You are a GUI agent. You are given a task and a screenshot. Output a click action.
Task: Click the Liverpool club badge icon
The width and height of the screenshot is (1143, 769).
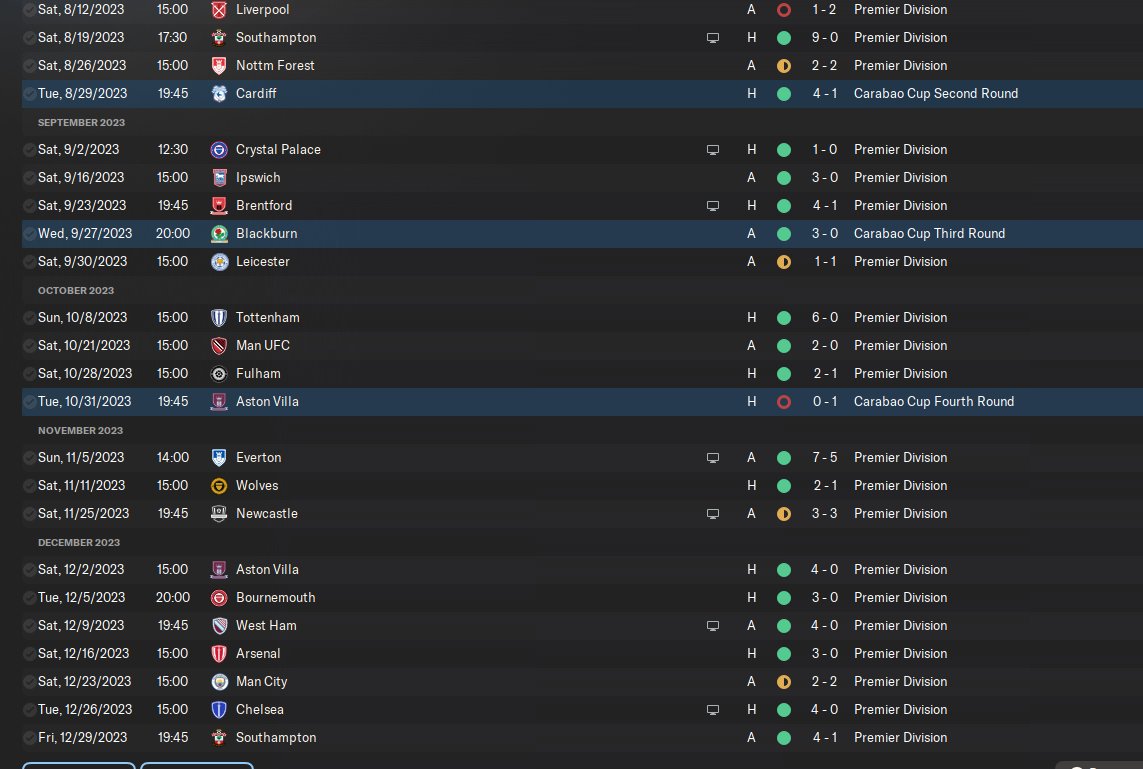219,9
